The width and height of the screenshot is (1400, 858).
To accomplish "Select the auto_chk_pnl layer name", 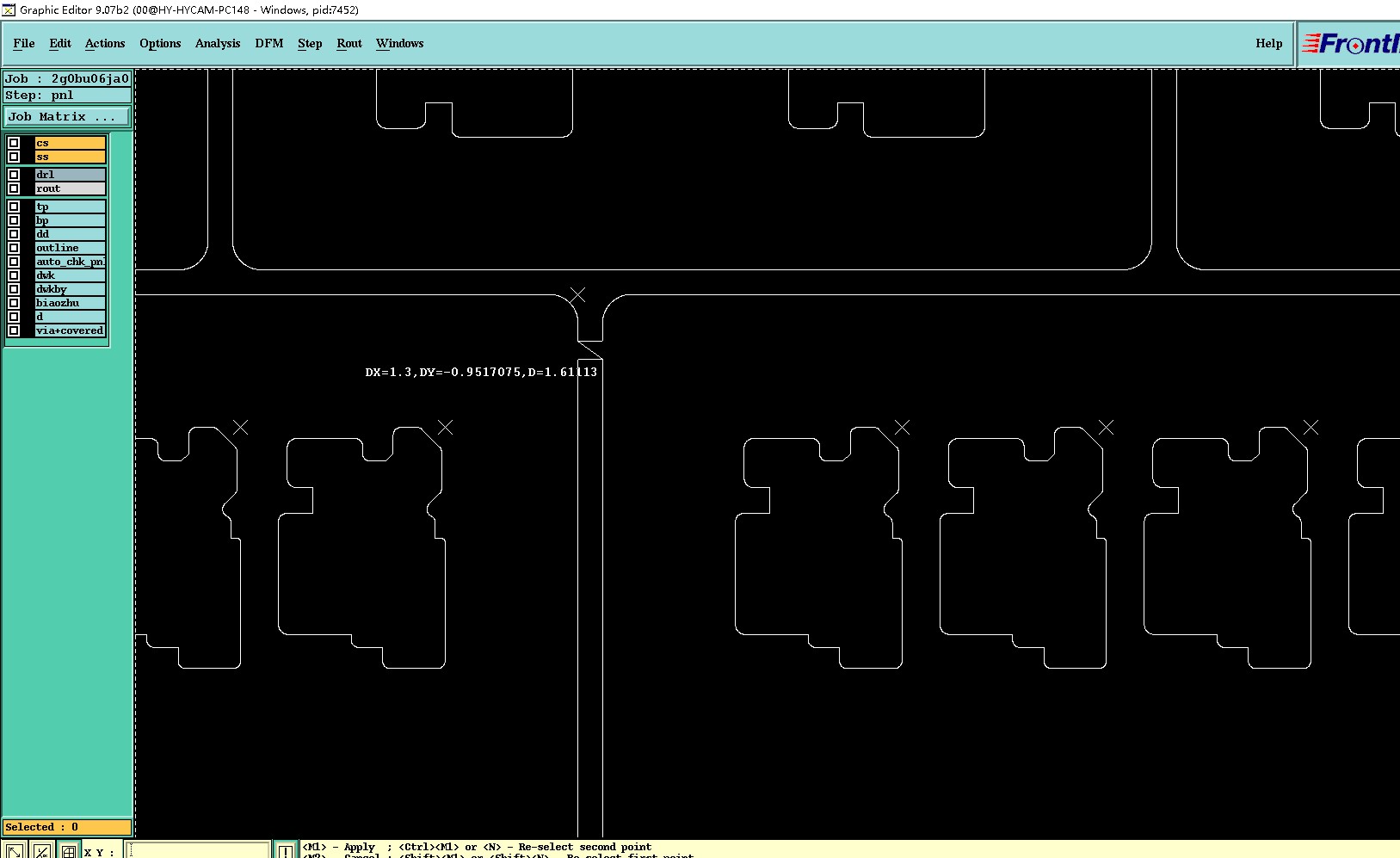I will pyautogui.click(x=70, y=262).
